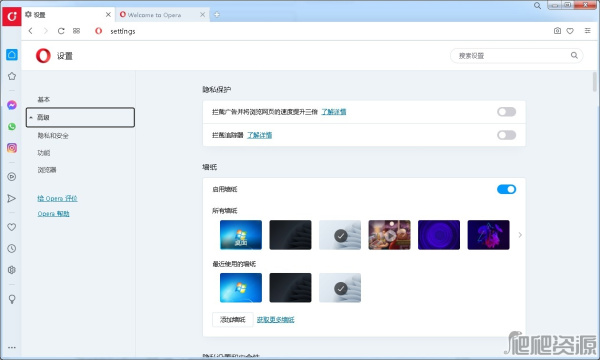Click the 搜索设置 search settings field

[x=517, y=55]
